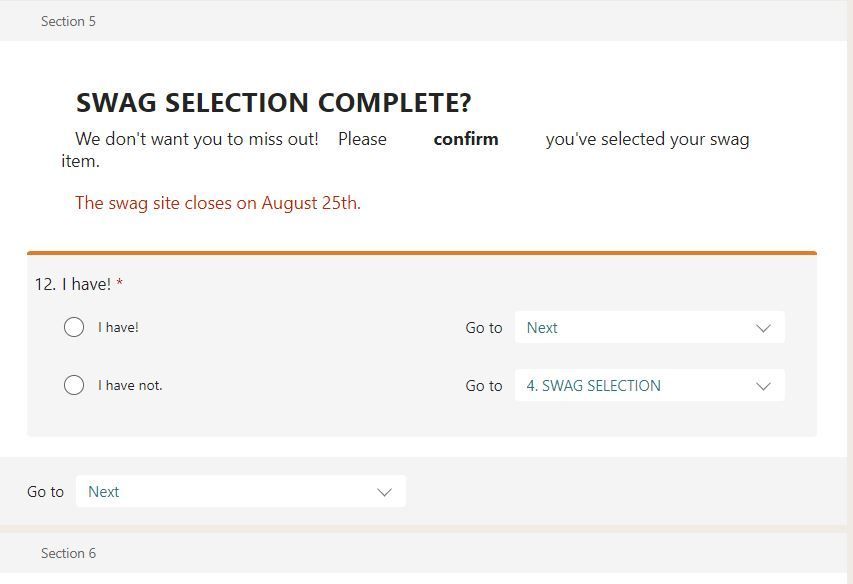The image size is (853, 584).
Task: Click the Section 6 header label
Action: pos(68,553)
